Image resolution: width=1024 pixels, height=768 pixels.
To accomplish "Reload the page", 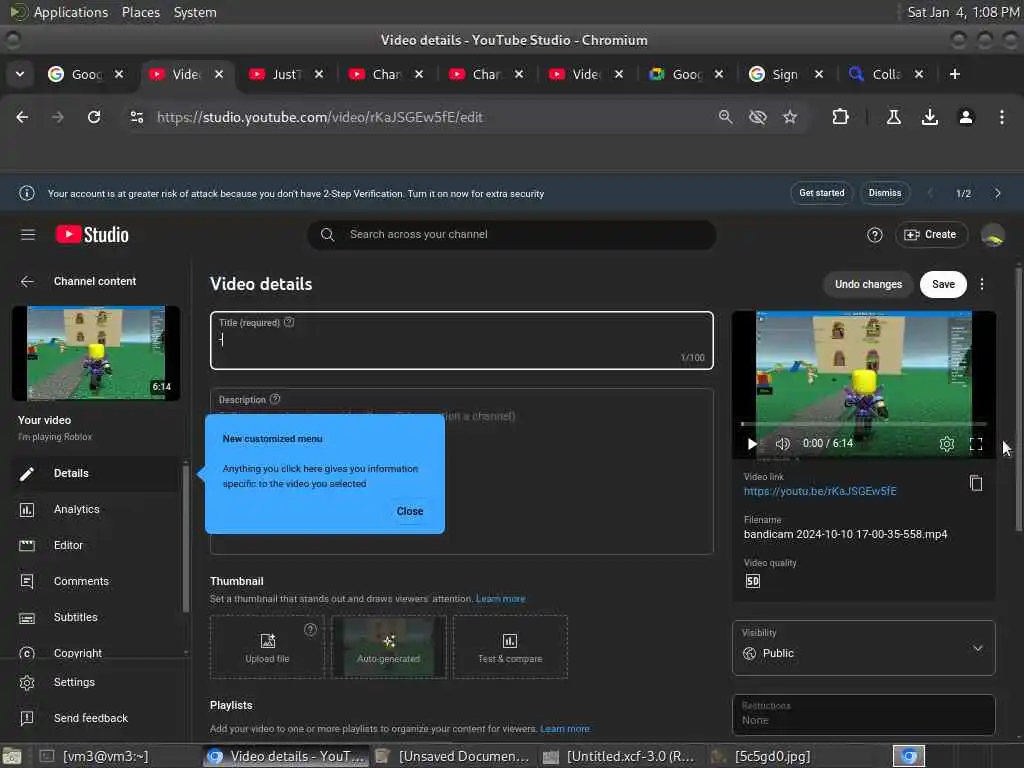I will tap(94, 117).
